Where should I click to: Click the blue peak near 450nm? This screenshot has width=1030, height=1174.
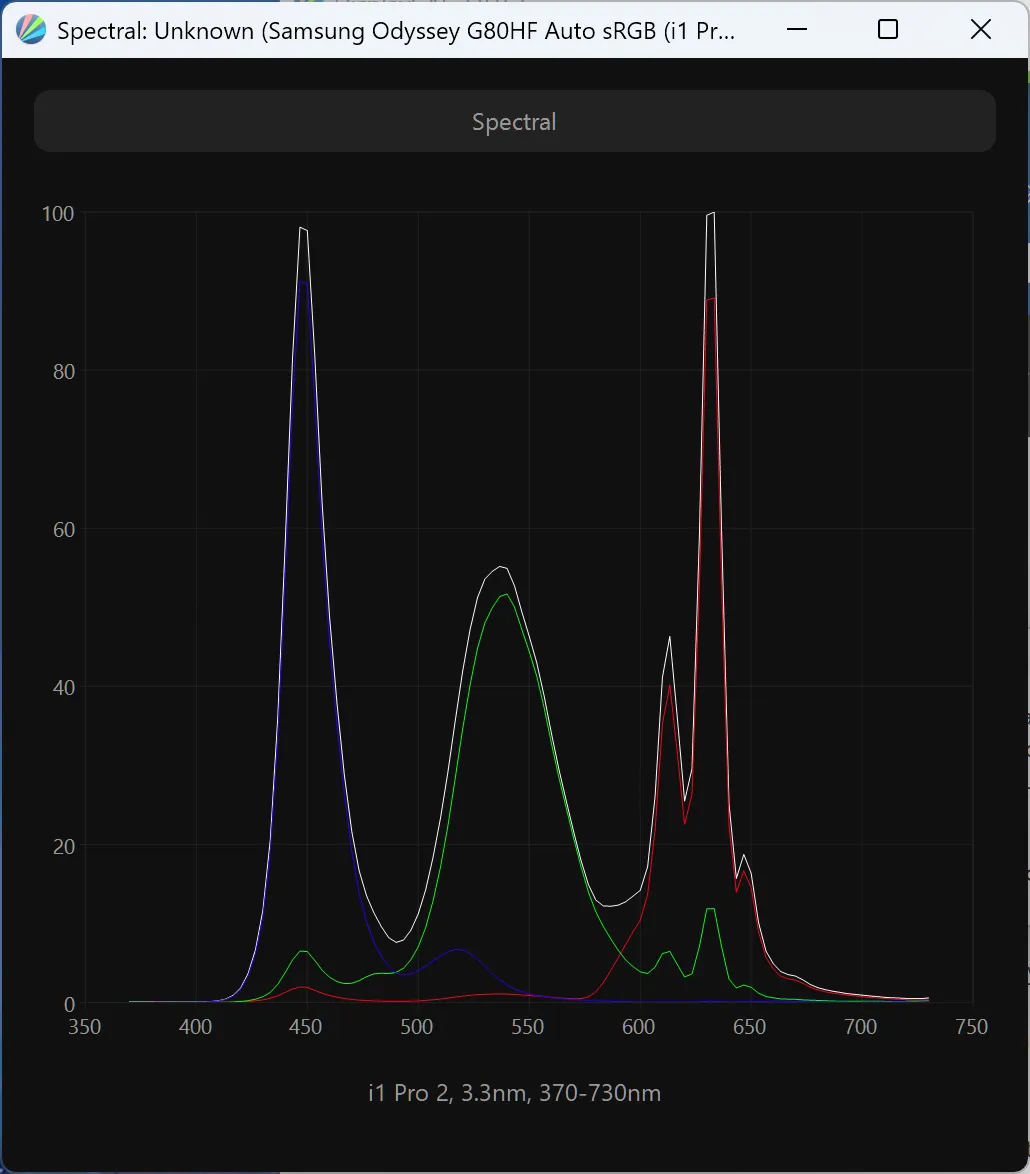click(x=303, y=282)
